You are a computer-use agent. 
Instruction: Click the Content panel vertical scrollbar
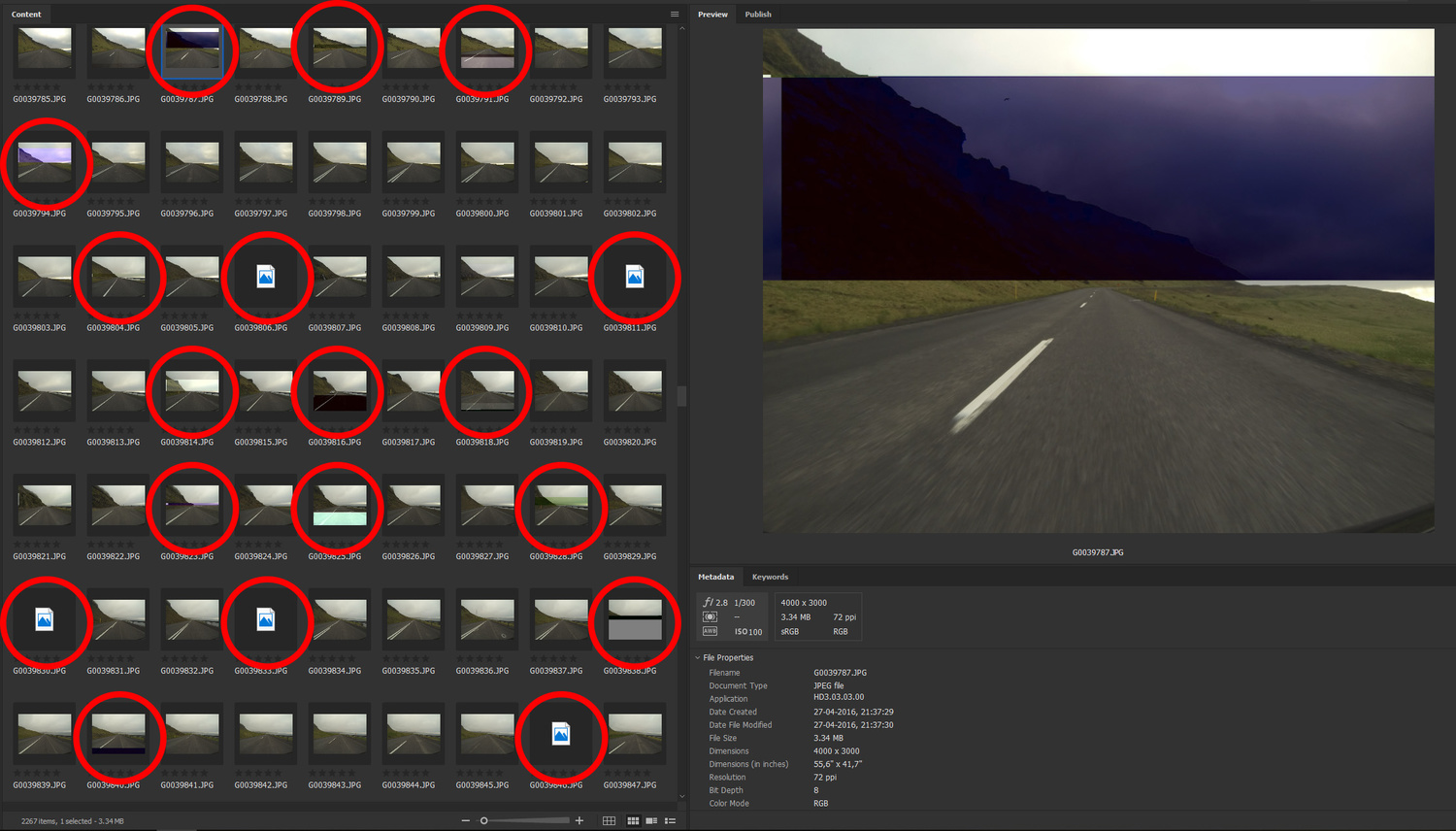(x=681, y=396)
